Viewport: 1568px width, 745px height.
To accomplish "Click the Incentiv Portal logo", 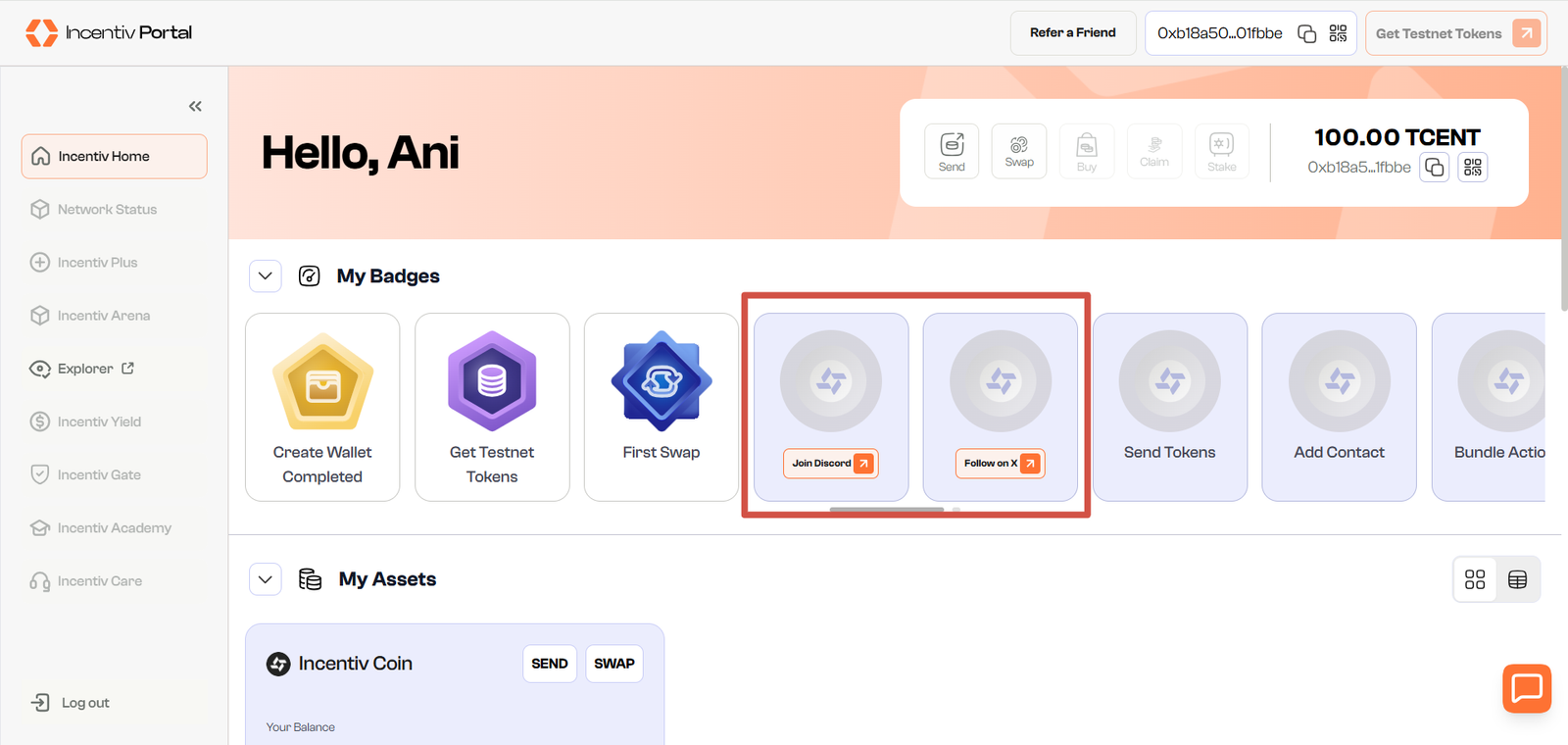I will coord(109,32).
